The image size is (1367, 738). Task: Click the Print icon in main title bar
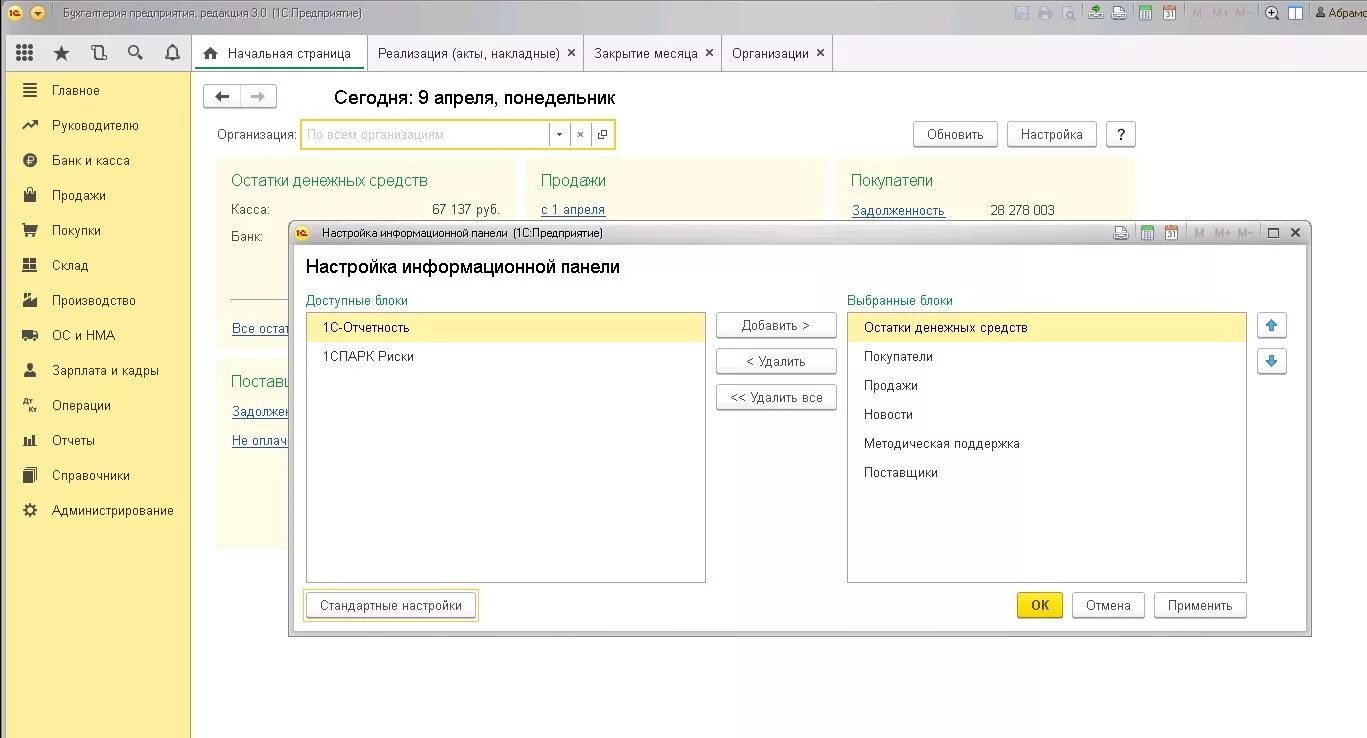tap(1045, 13)
